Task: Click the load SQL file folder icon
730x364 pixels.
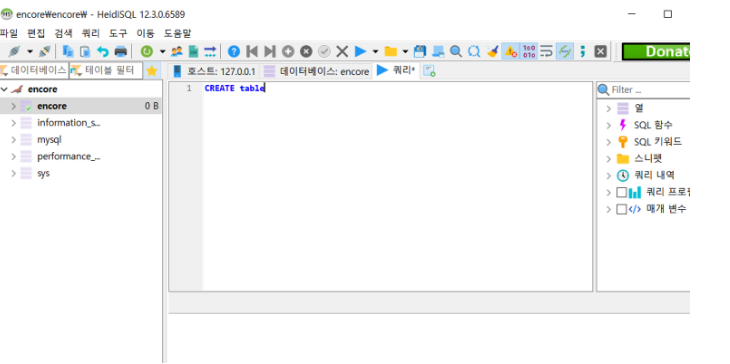Action: pos(391,51)
